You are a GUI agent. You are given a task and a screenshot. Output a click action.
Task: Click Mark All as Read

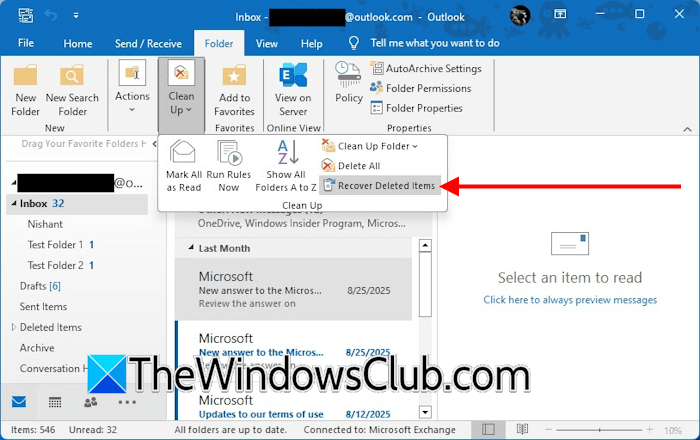(x=183, y=166)
